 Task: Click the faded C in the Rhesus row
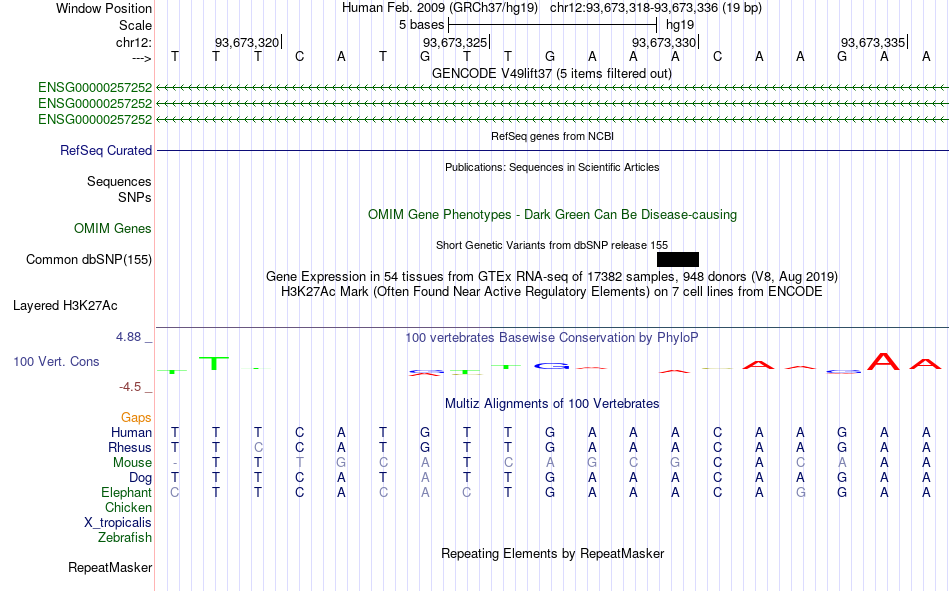click(x=258, y=447)
